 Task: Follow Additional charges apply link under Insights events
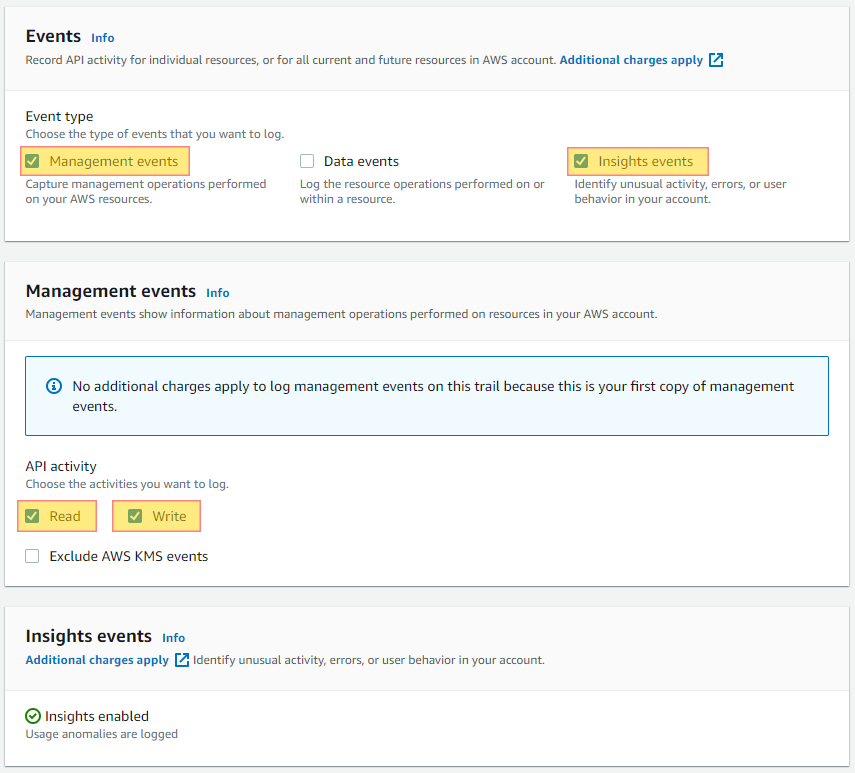click(x=97, y=660)
